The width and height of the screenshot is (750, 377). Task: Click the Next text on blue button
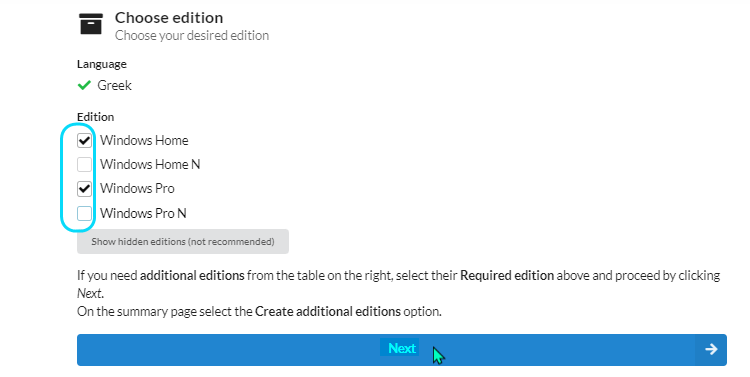click(402, 348)
